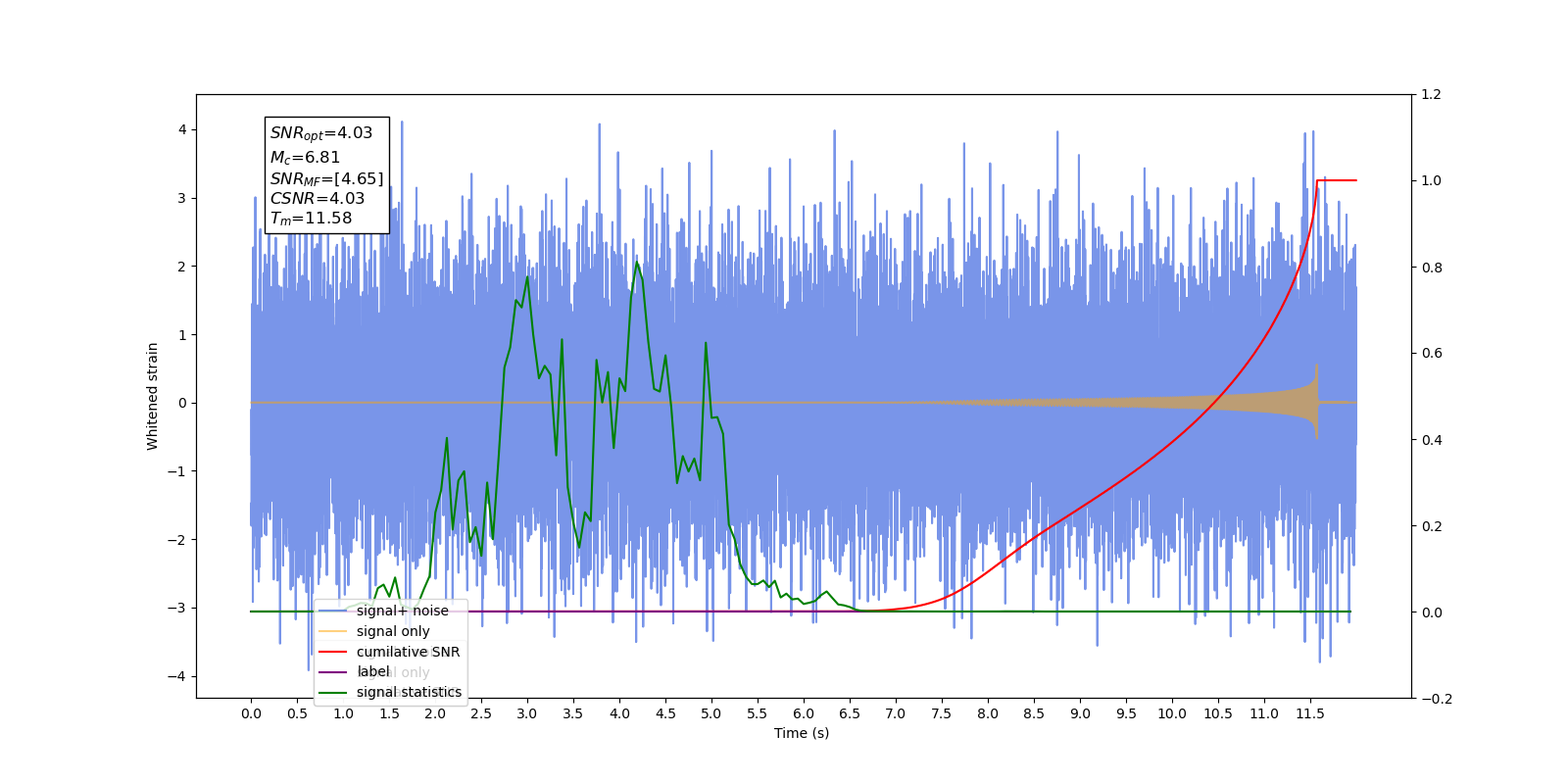The image size is (1568, 784).
Task: Click the red cumulative SNR legend line swatch
Action: click(x=333, y=652)
